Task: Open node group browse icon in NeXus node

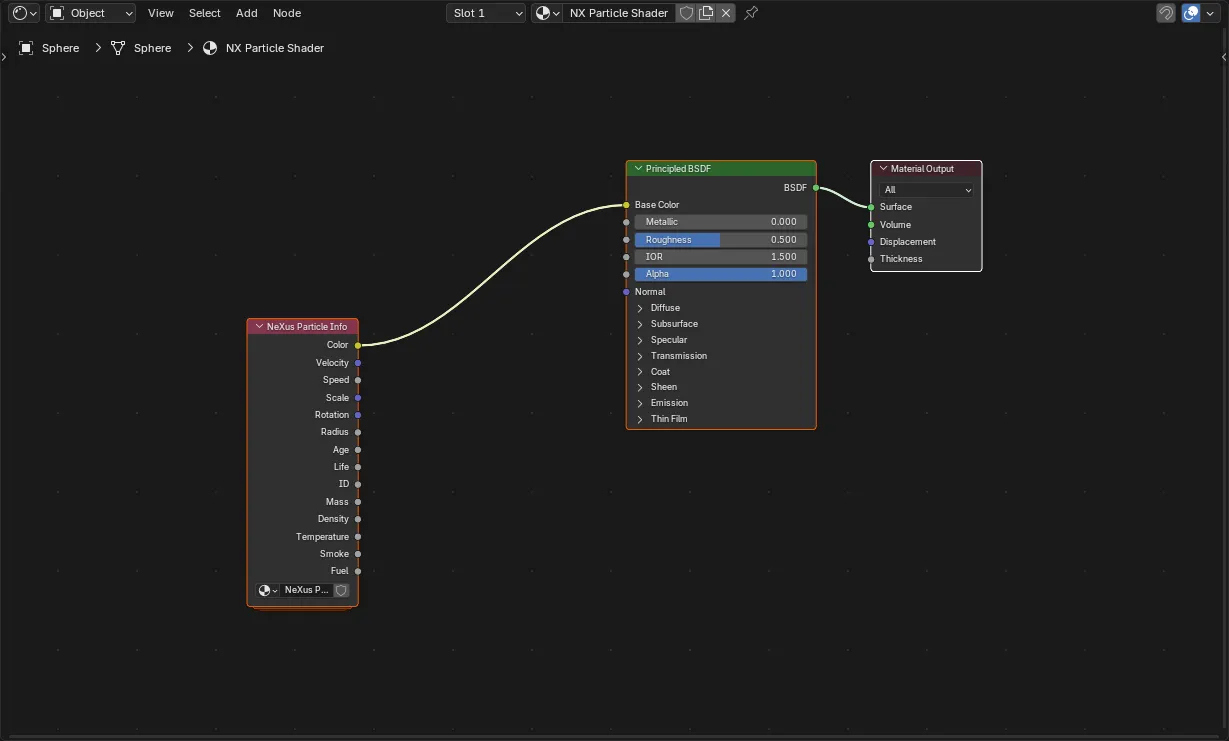Action: (x=268, y=590)
